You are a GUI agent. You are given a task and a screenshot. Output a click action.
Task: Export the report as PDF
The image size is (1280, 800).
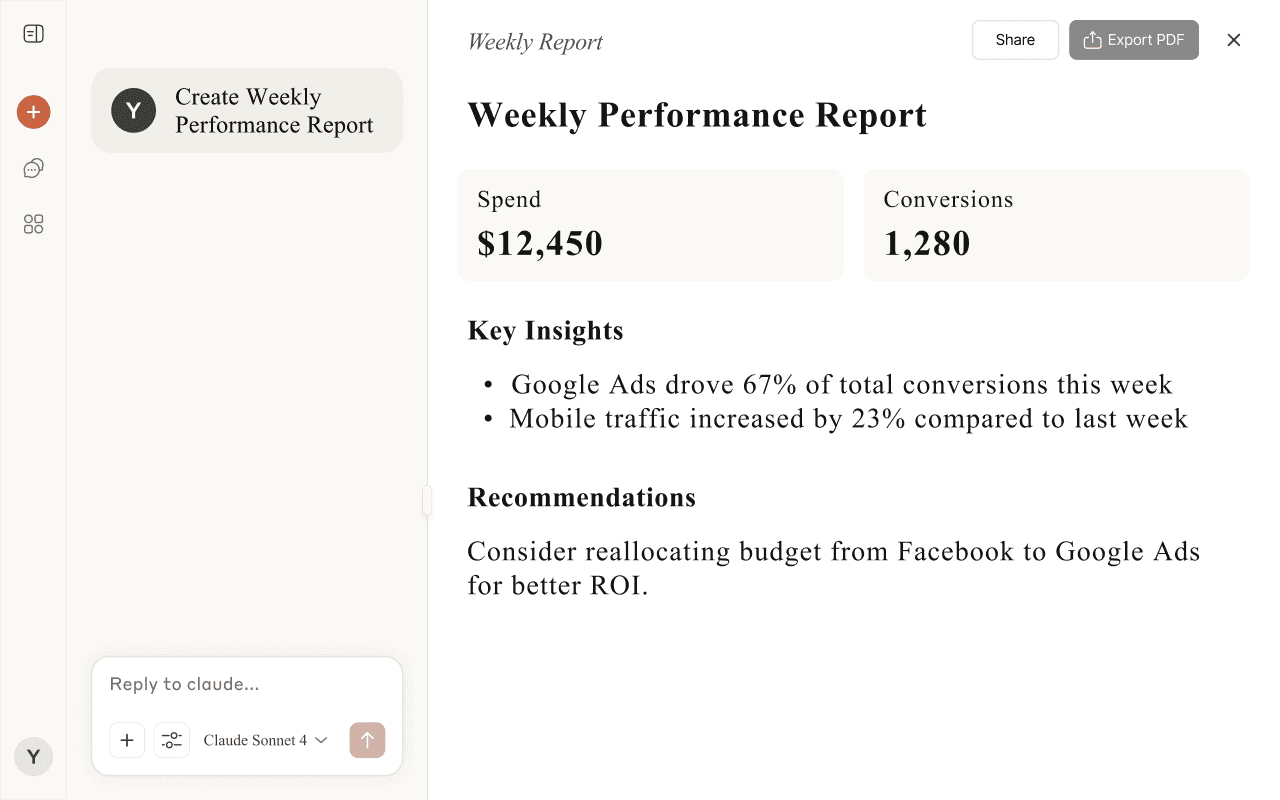(x=1133, y=40)
